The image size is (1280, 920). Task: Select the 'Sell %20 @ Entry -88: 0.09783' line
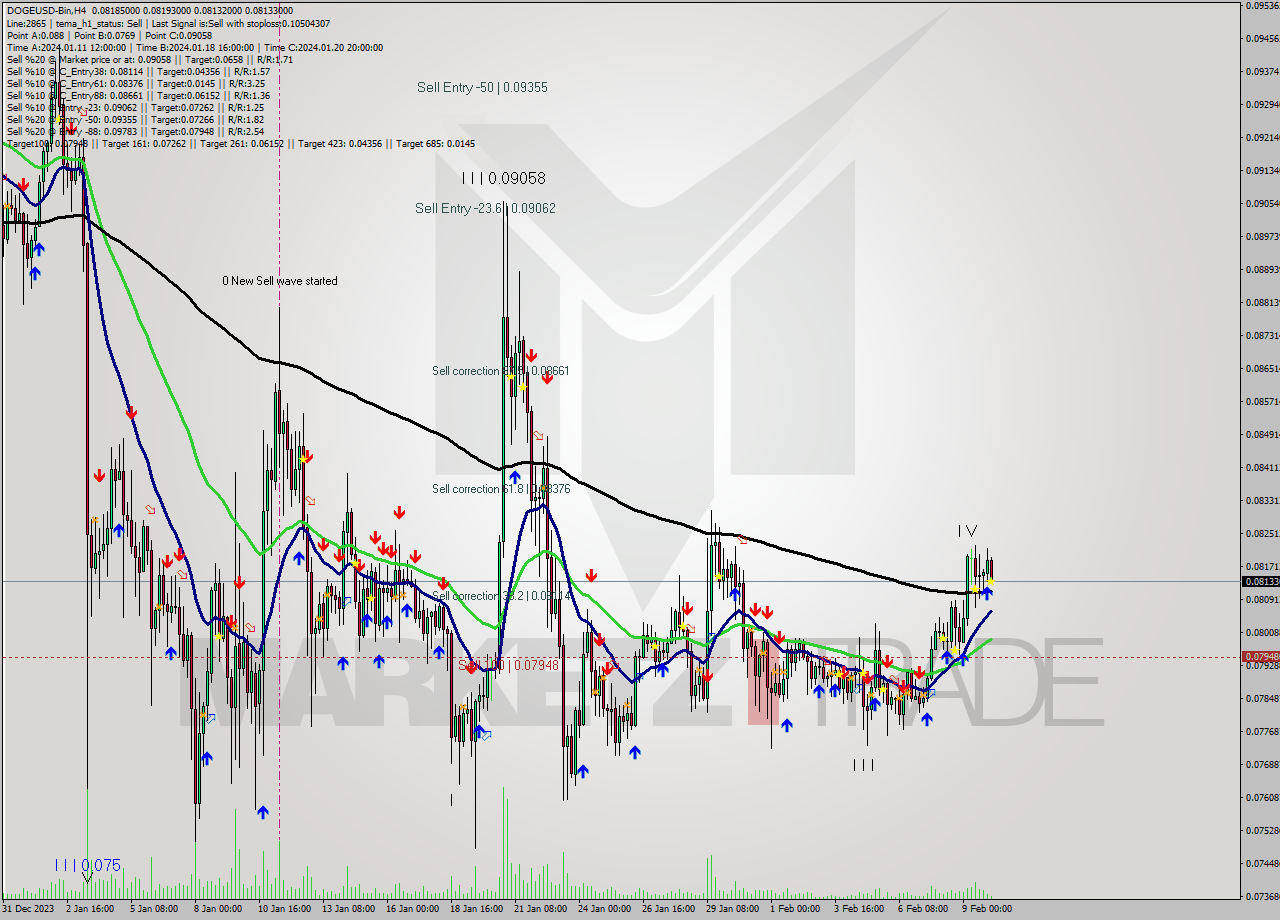coord(135,131)
